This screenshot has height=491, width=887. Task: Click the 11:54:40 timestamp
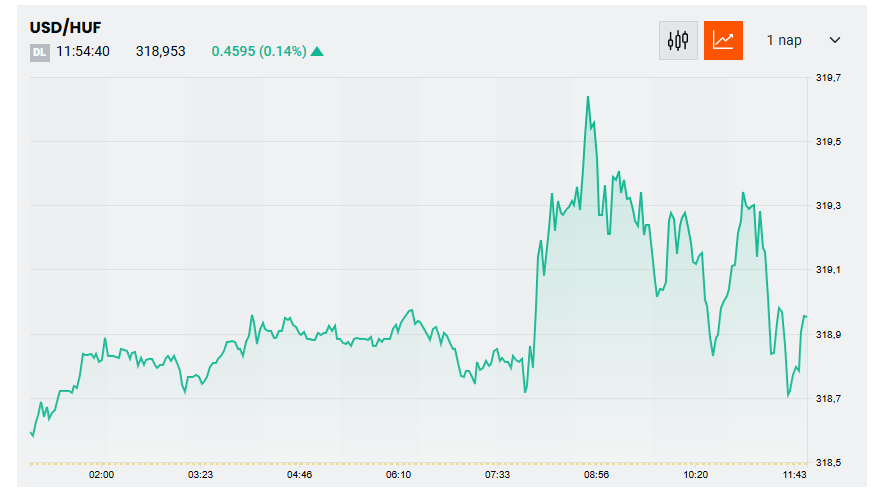(x=83, y=52)
